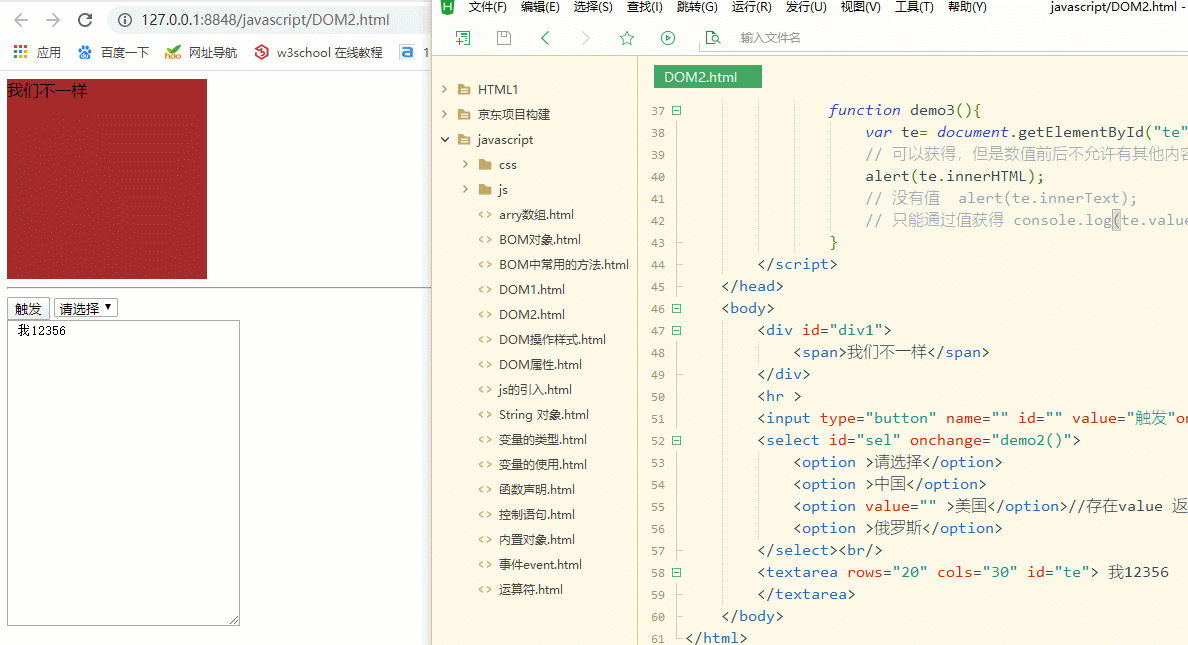Click the editor navigate forward icon
Screen dimensions: 1188x645
586,38
